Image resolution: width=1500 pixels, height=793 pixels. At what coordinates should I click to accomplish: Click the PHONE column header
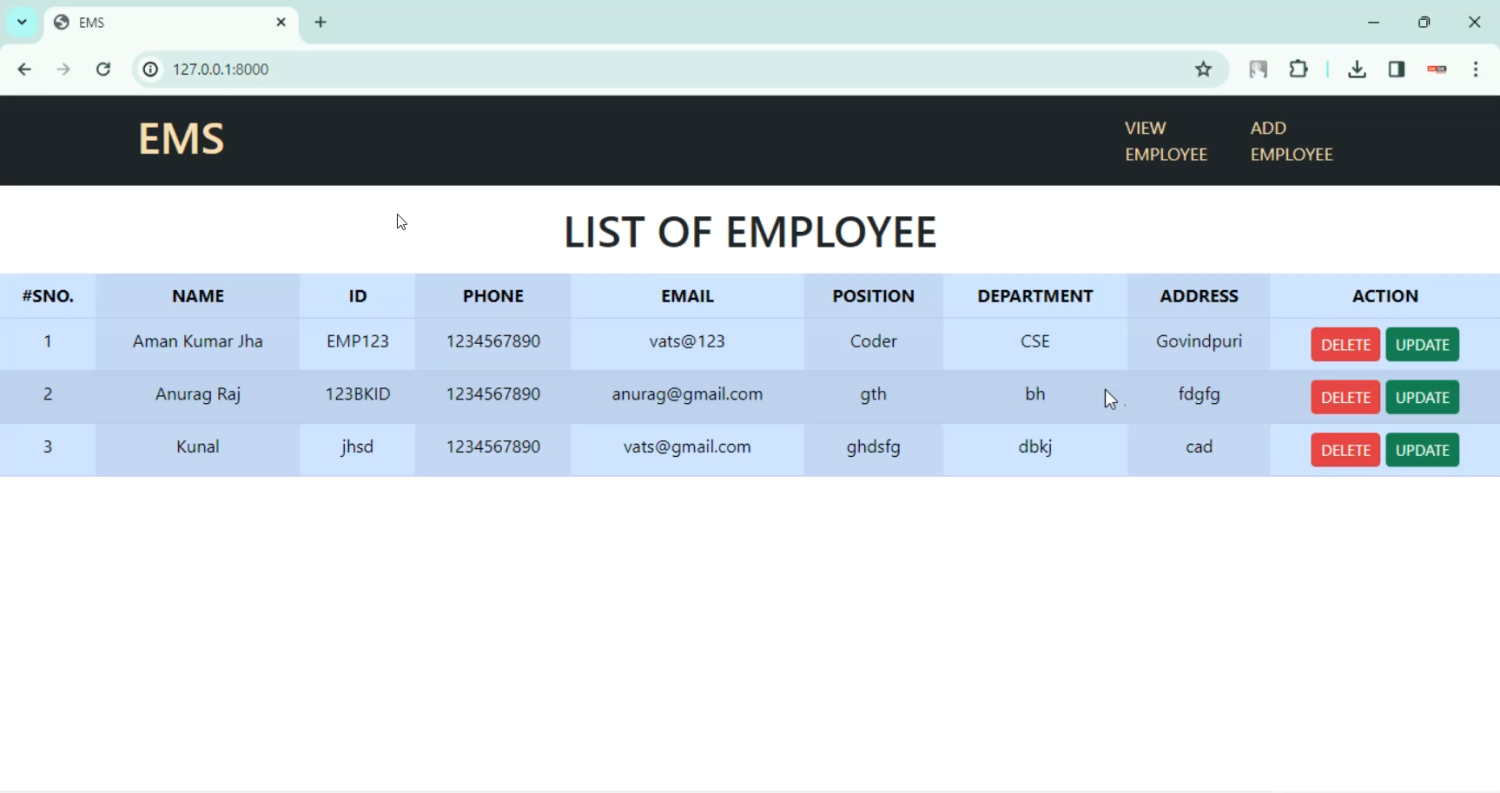(x=493, y=296)
